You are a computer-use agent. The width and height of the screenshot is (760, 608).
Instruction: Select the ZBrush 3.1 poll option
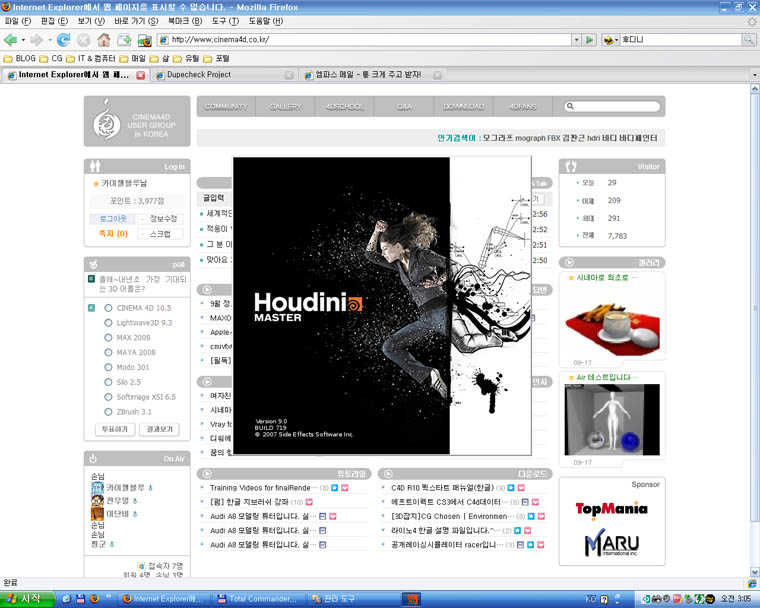108,412
